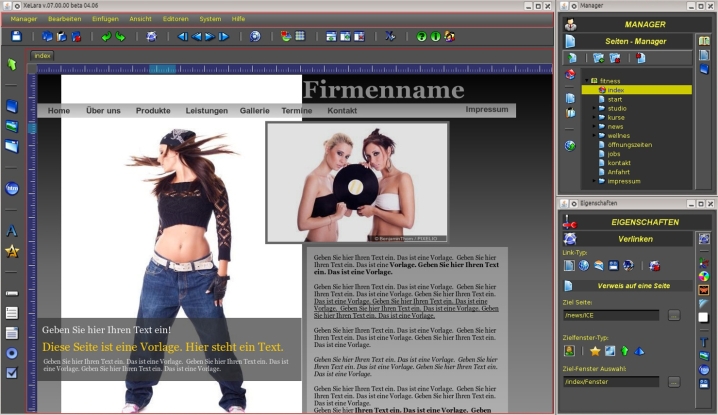Choose the star target window type
Screen dimensions: 718x415
pyautogui.click(x=594, y=350)
